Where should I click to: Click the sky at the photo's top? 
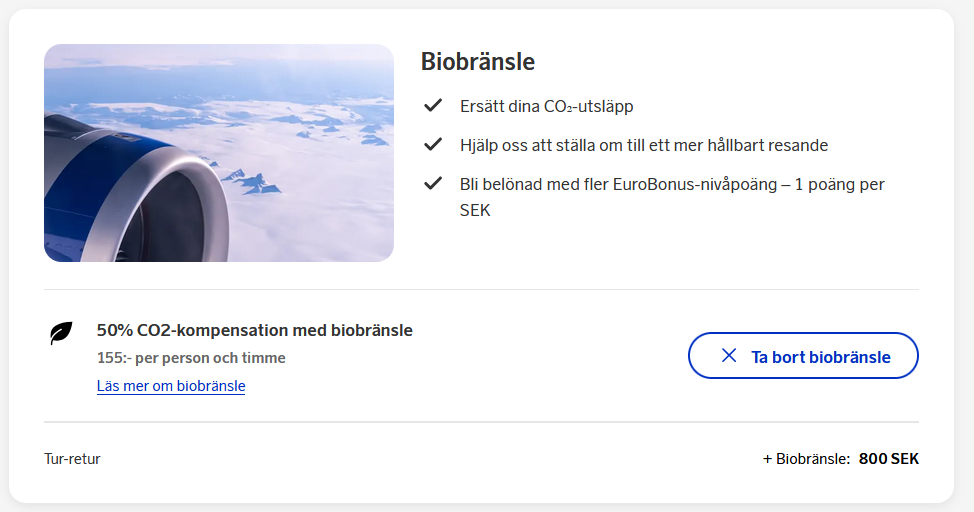[220, 58]
